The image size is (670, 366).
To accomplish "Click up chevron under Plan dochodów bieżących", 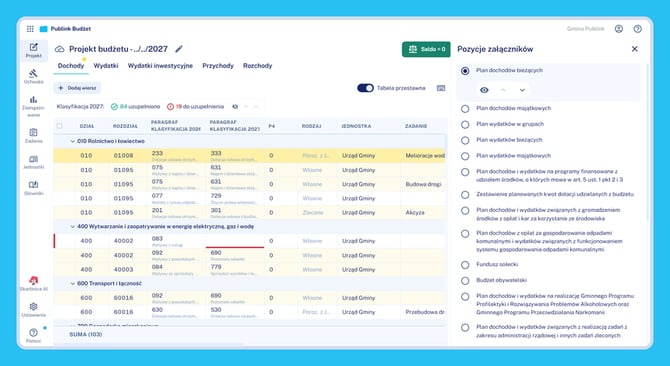I will coord(503,90).
